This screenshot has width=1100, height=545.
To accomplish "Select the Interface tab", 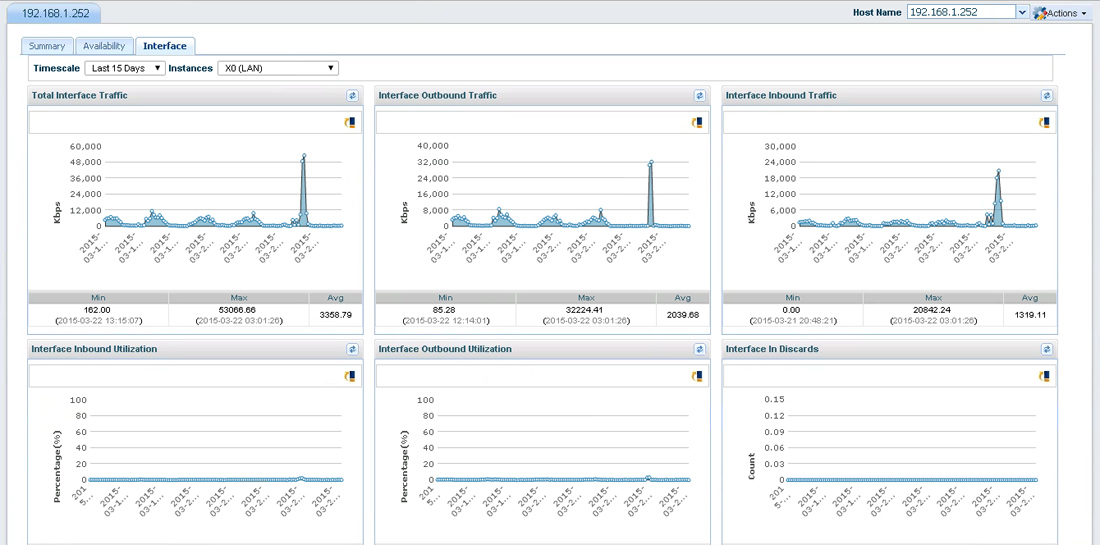I will (165, 46).
